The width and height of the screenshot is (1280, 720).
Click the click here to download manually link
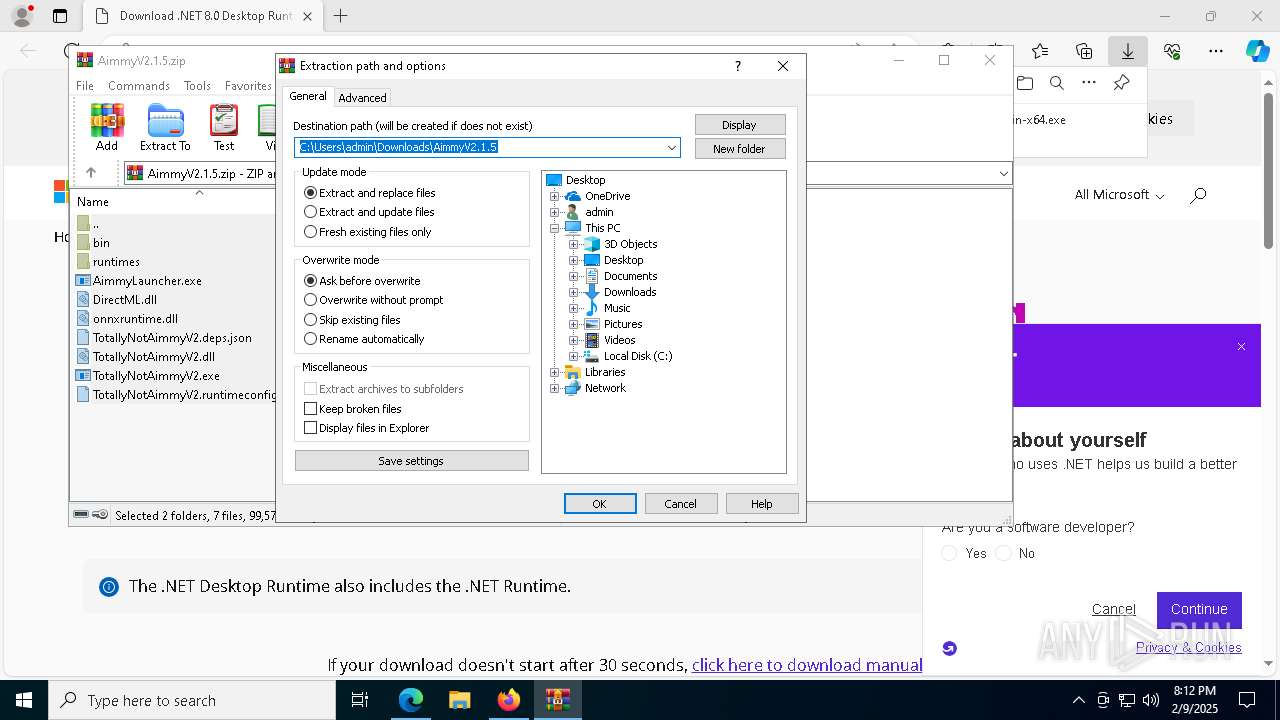807,665
